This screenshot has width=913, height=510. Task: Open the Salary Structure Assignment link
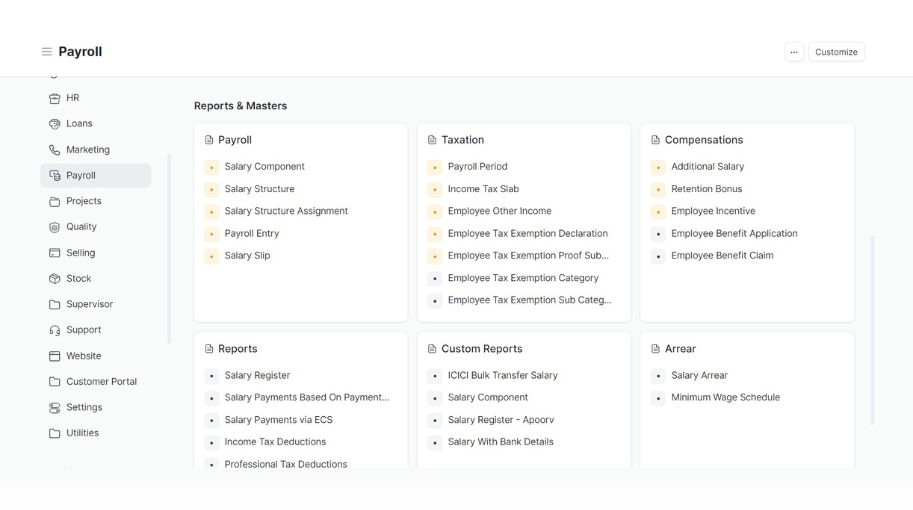coord(286,211)
